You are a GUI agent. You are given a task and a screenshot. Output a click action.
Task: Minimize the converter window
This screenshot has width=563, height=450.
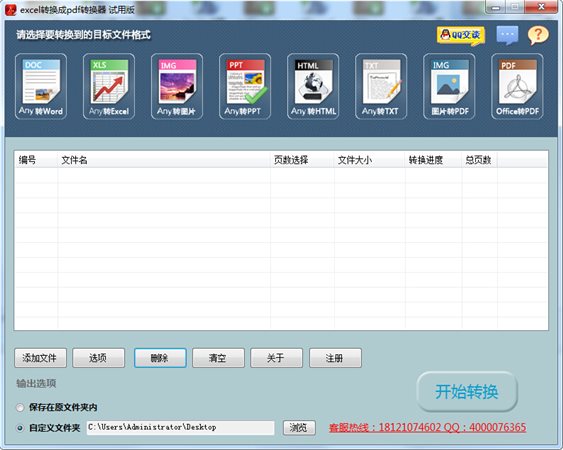[x=495, y=8]
